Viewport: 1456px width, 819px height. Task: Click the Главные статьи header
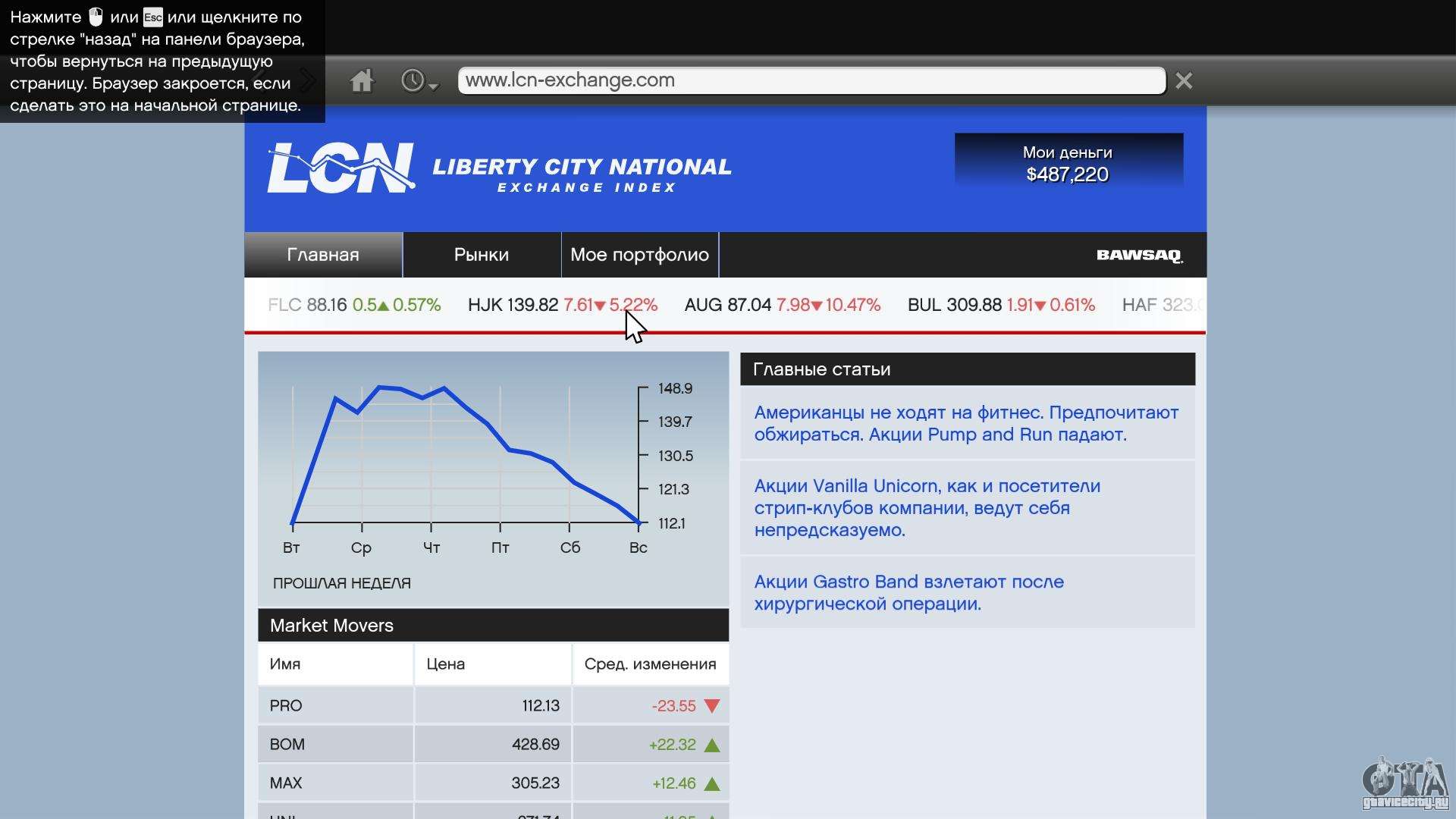(967, 369)
